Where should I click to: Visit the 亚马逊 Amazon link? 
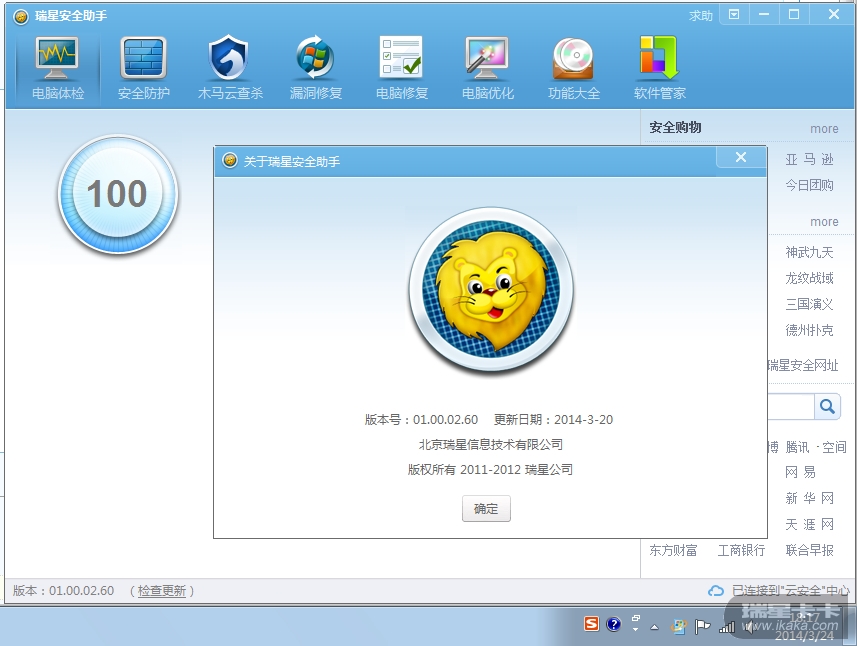coord(809,159)
